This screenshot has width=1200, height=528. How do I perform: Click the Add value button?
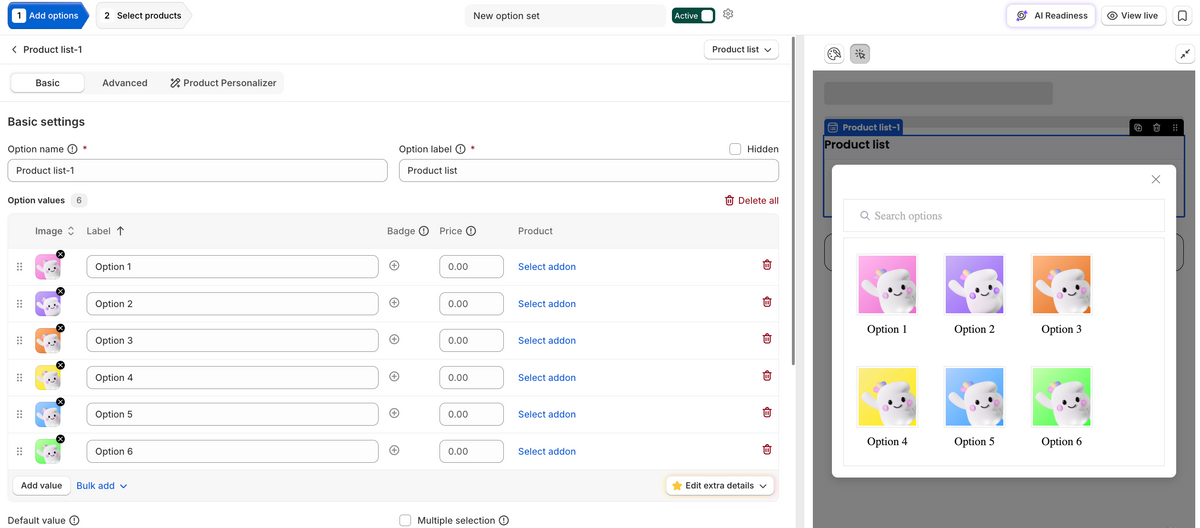(x=41, y=485)
